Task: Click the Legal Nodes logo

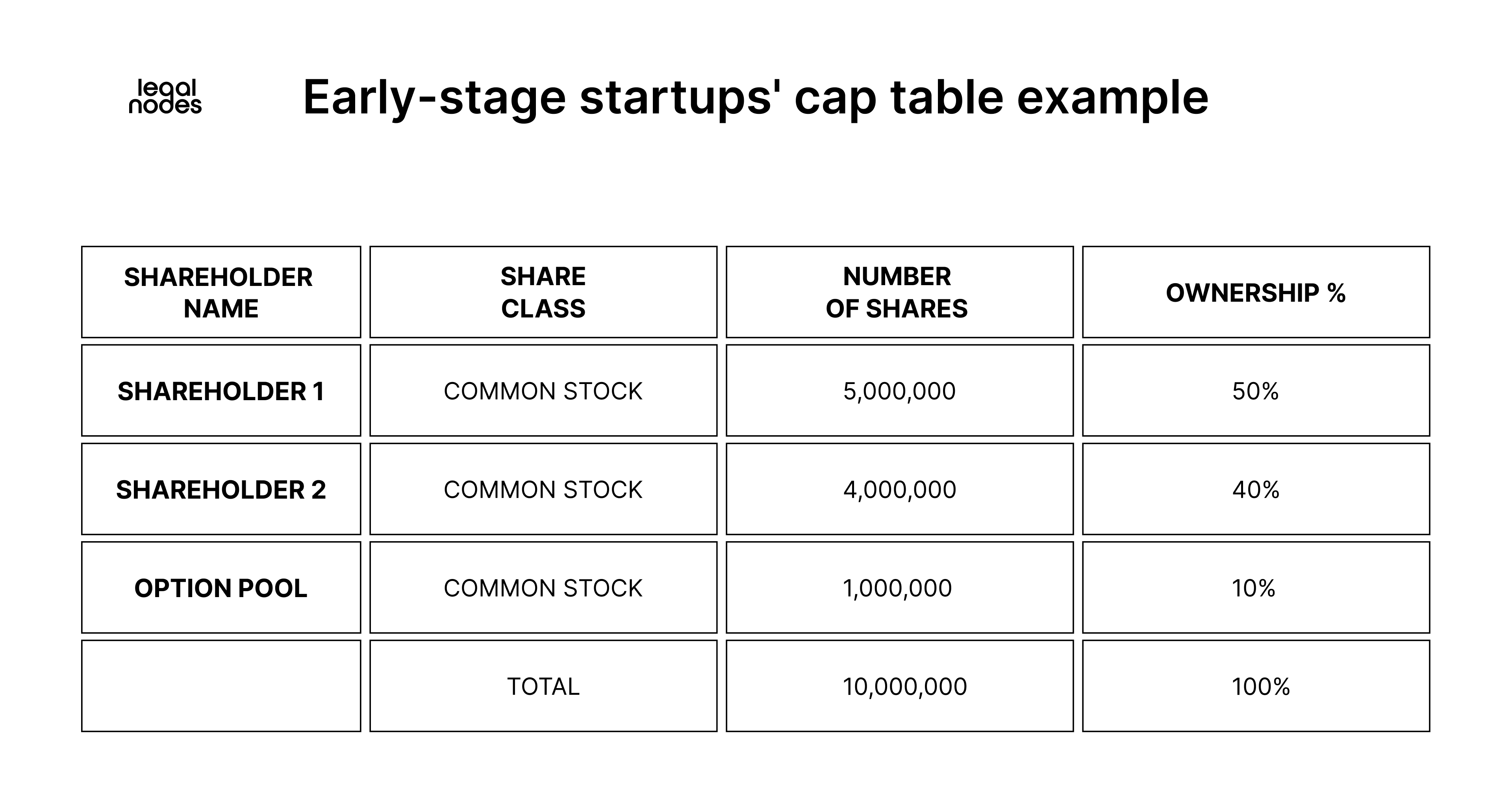Action: point(165,97)
